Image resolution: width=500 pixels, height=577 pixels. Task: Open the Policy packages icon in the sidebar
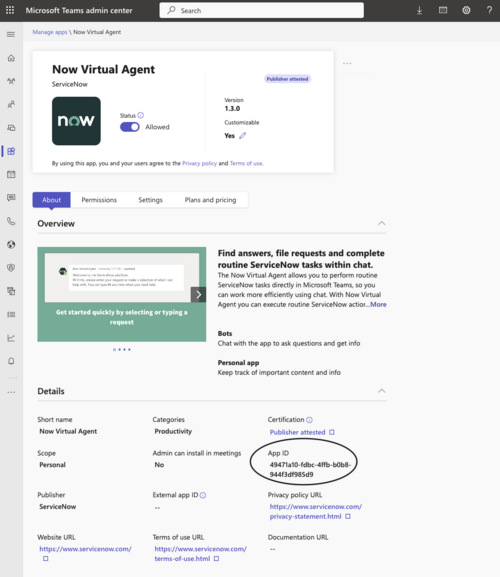11,291
